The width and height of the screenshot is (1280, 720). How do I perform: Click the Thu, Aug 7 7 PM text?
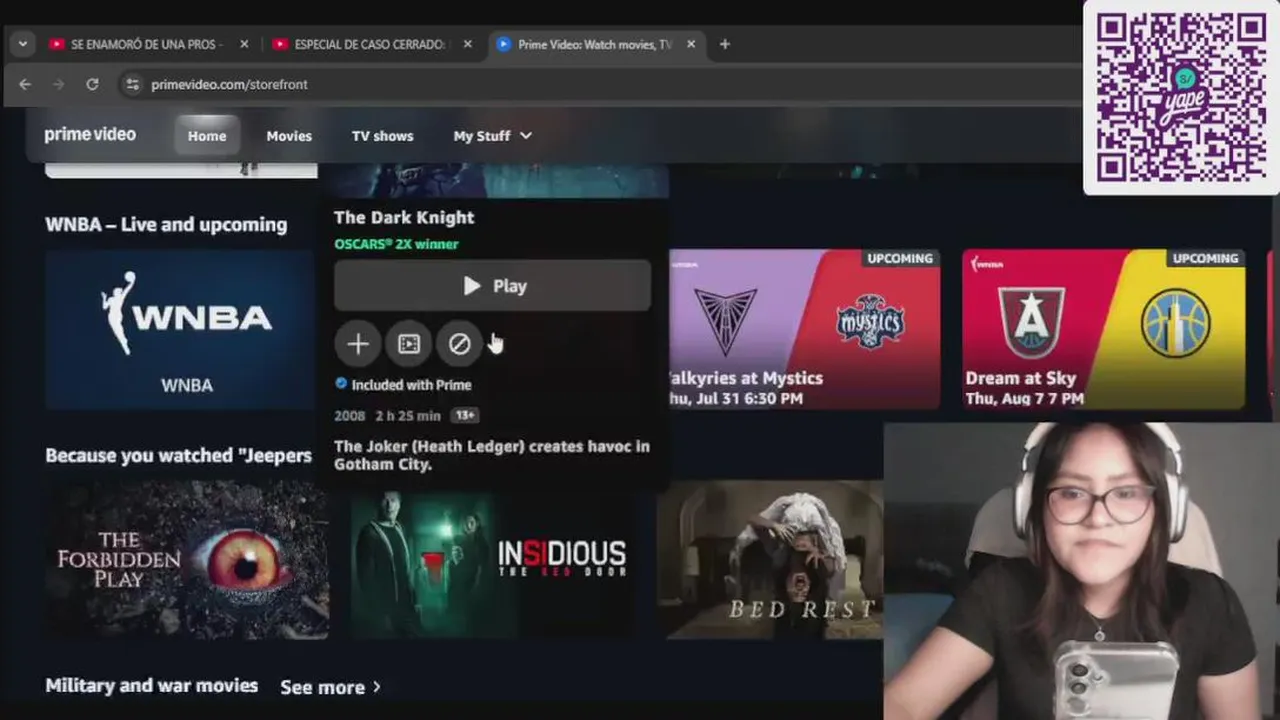[x=1024, y=399]
